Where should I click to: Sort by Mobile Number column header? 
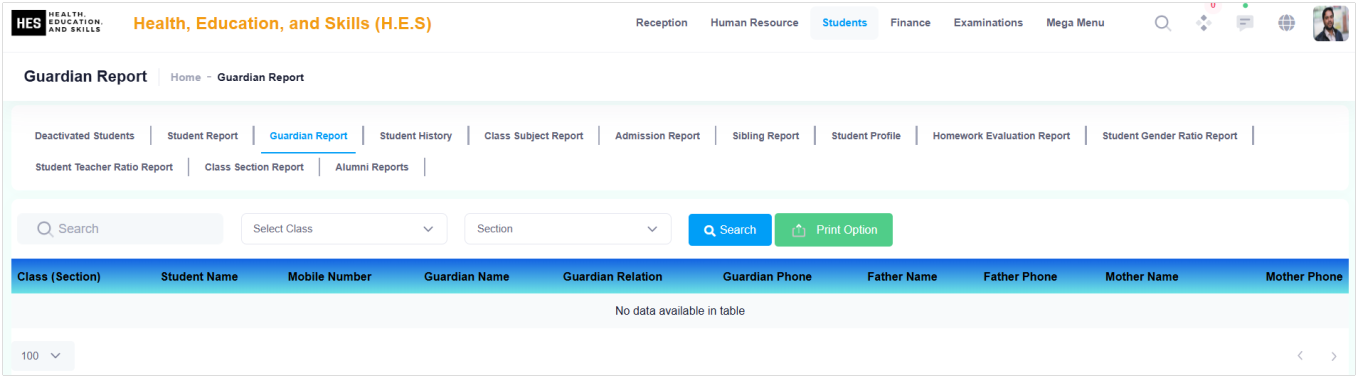(330, 277)
